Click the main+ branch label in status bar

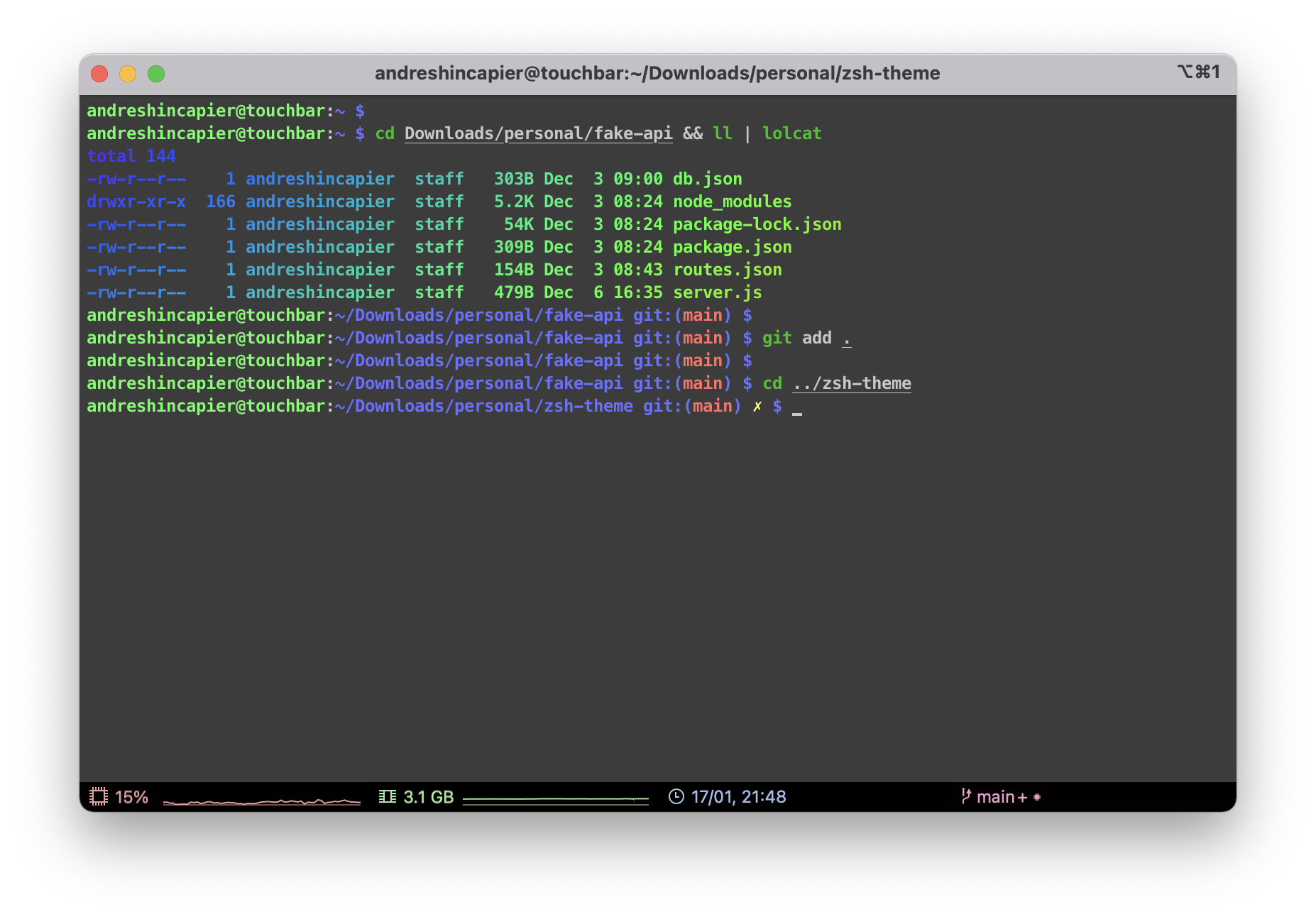(x=1002, y=797)
